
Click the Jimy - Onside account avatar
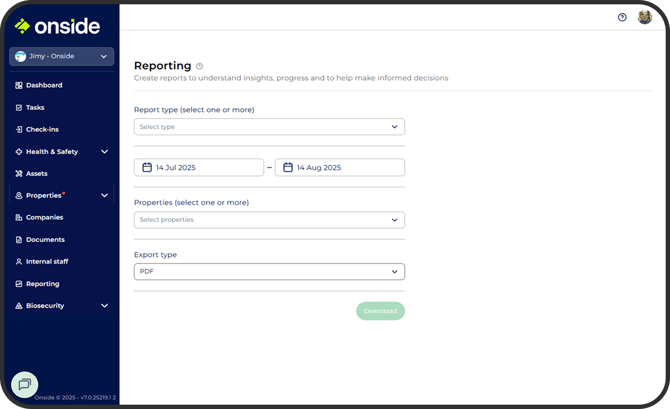20,56
